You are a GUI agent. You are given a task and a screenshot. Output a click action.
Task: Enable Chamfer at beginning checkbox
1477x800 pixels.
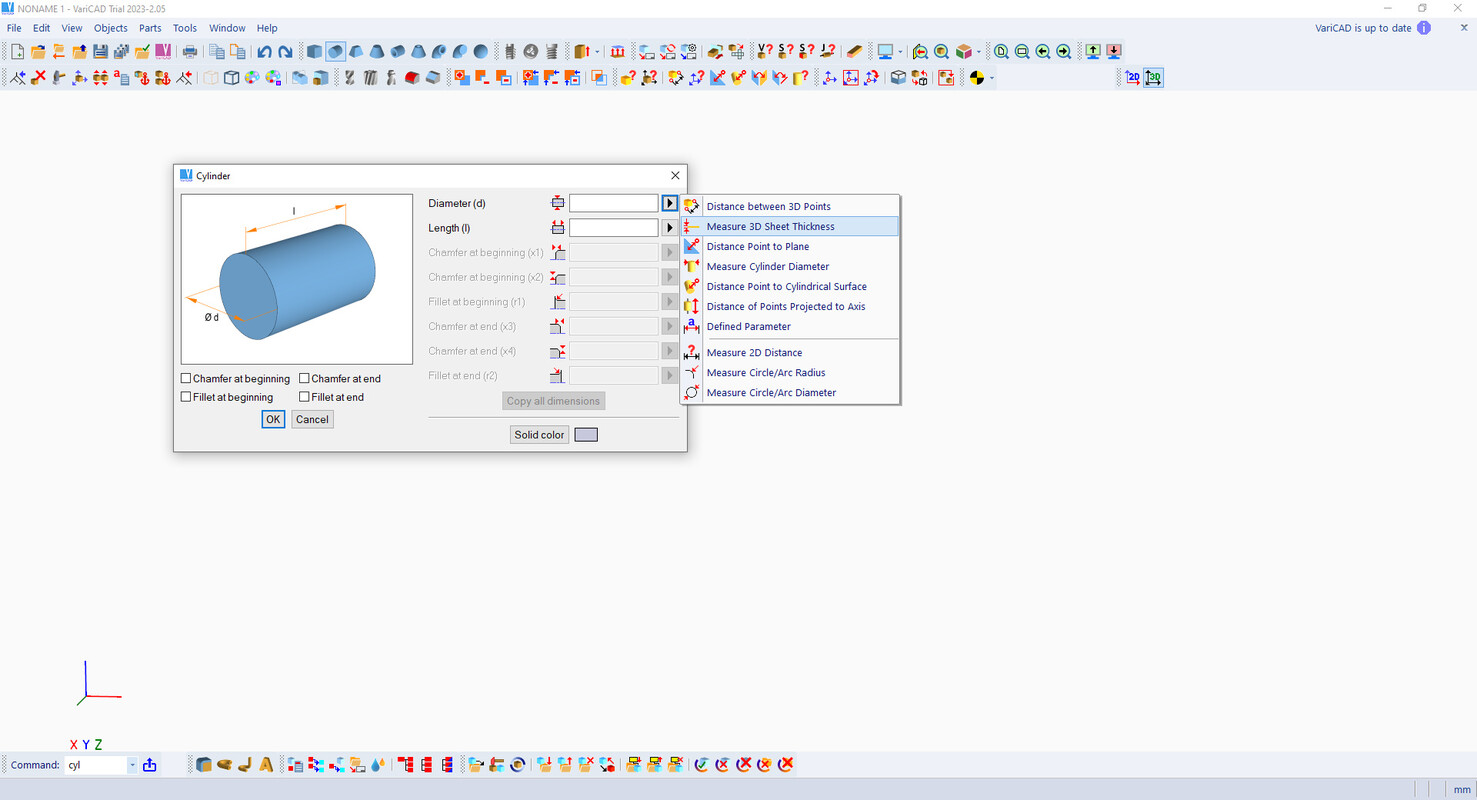click(186, 379)
